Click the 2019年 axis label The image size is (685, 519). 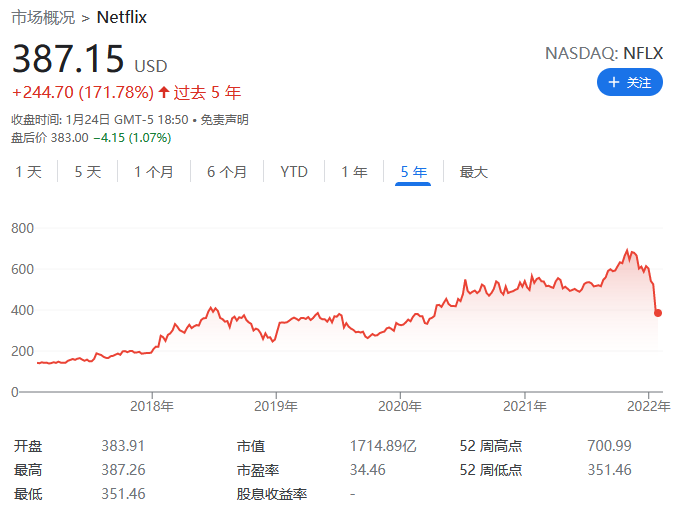tap(276, 406)
